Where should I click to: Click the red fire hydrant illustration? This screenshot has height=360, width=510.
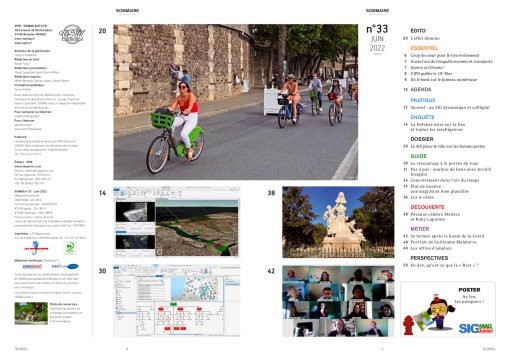click(x=408, y=325)
